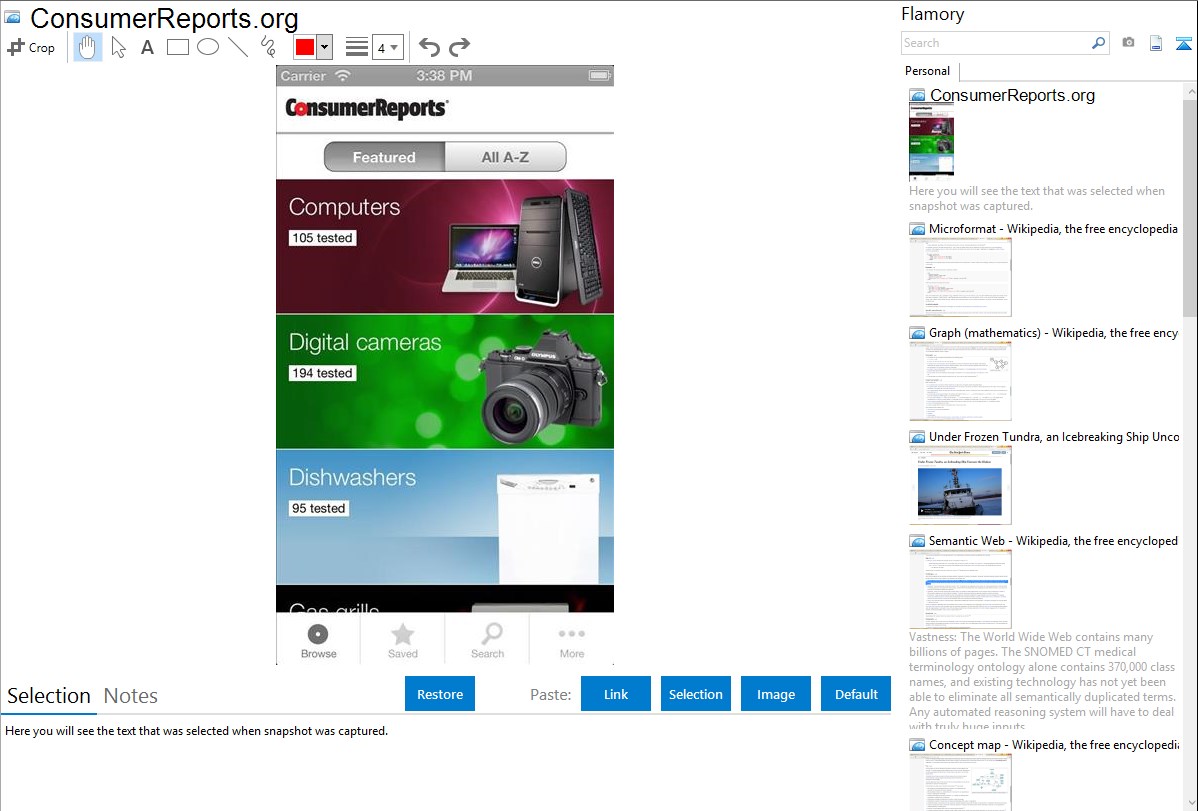Click the "194 tested" label
Image resolution: width=1198 pixels, height=811 pixels.
pyautogui.click(x=322, y=373)
